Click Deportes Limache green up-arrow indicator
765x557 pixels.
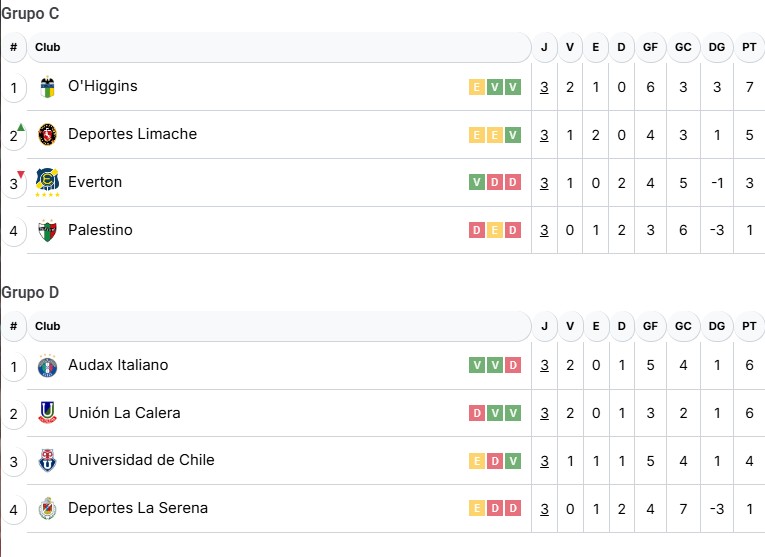(21, 127)
